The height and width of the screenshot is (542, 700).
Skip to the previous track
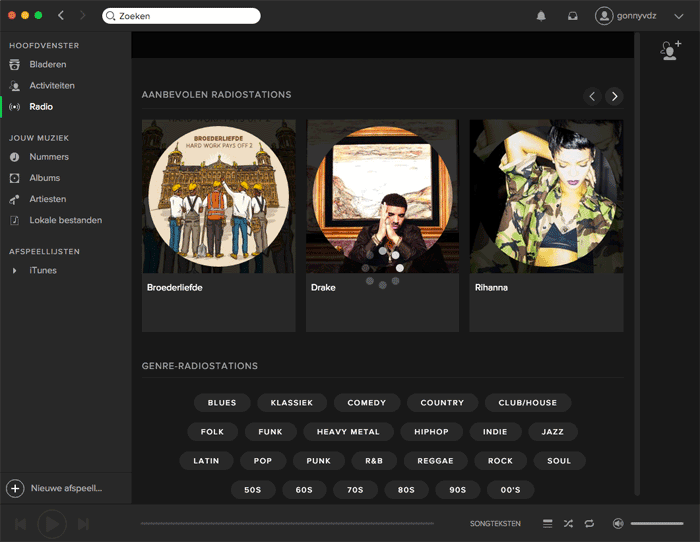[21, 524]
